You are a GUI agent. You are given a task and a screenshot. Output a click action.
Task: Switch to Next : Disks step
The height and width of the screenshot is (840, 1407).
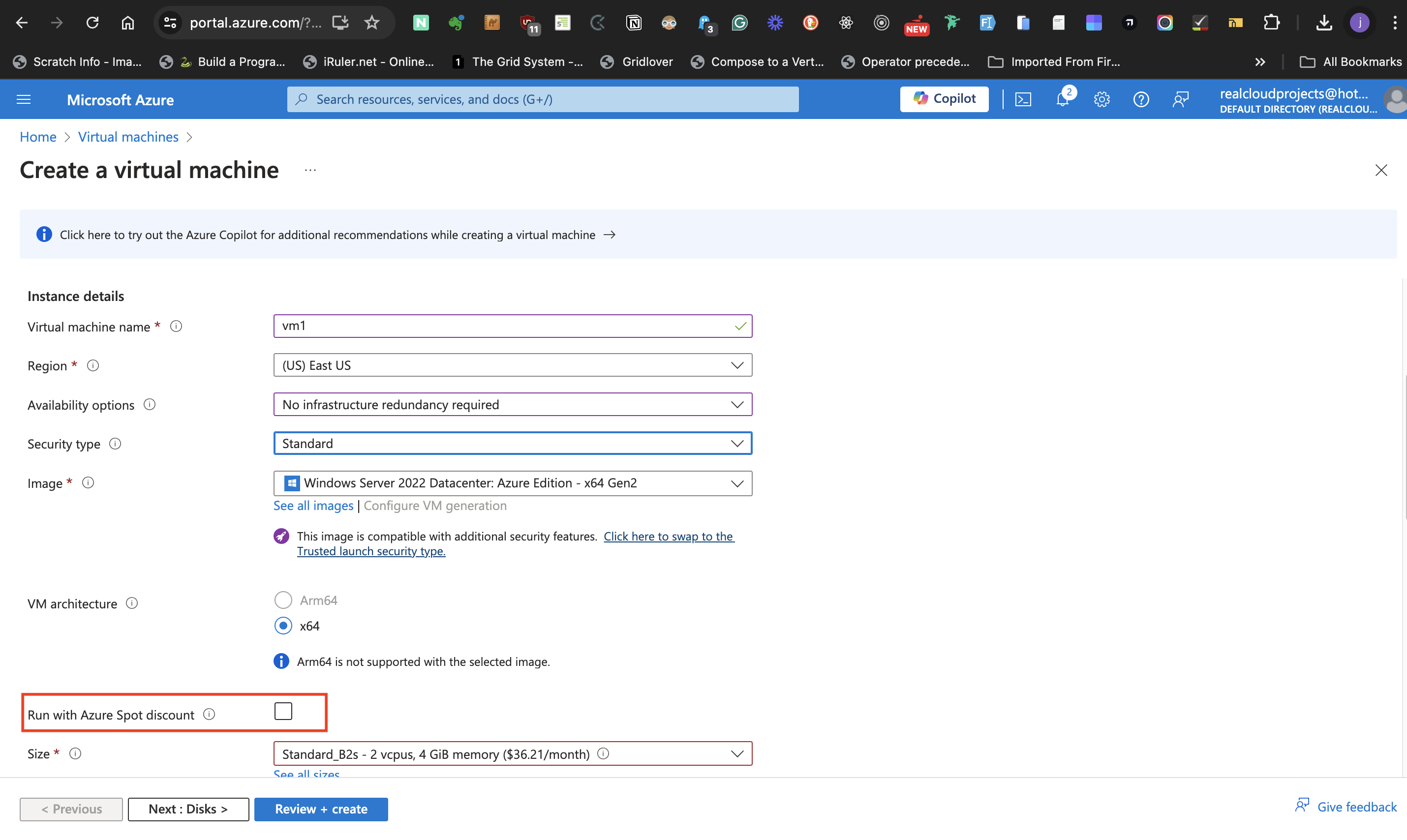tap(188, 809)
